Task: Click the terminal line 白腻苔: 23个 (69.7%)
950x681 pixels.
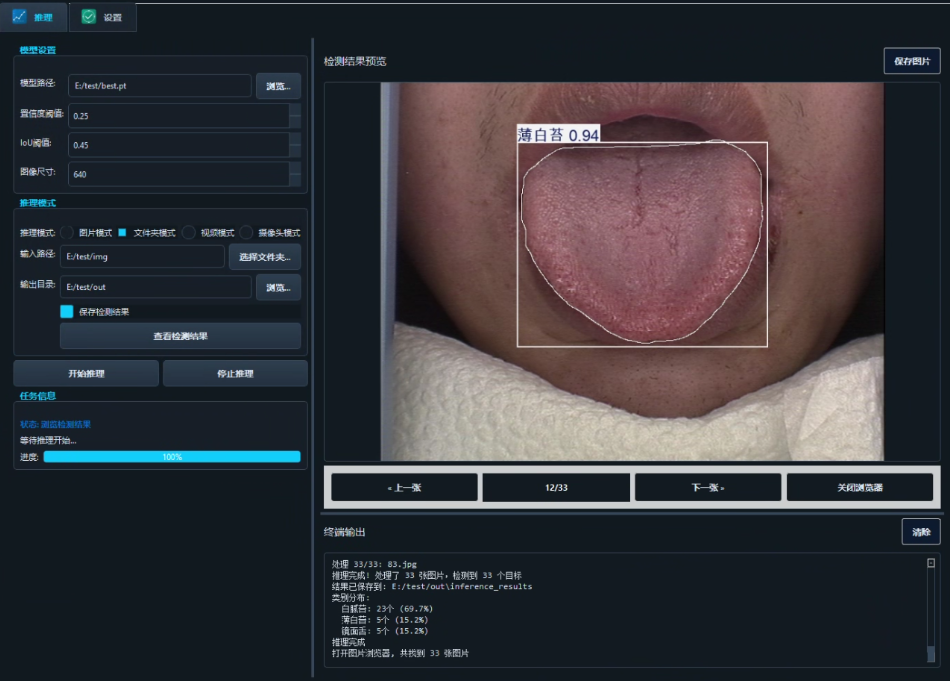Action: point(387,608)
